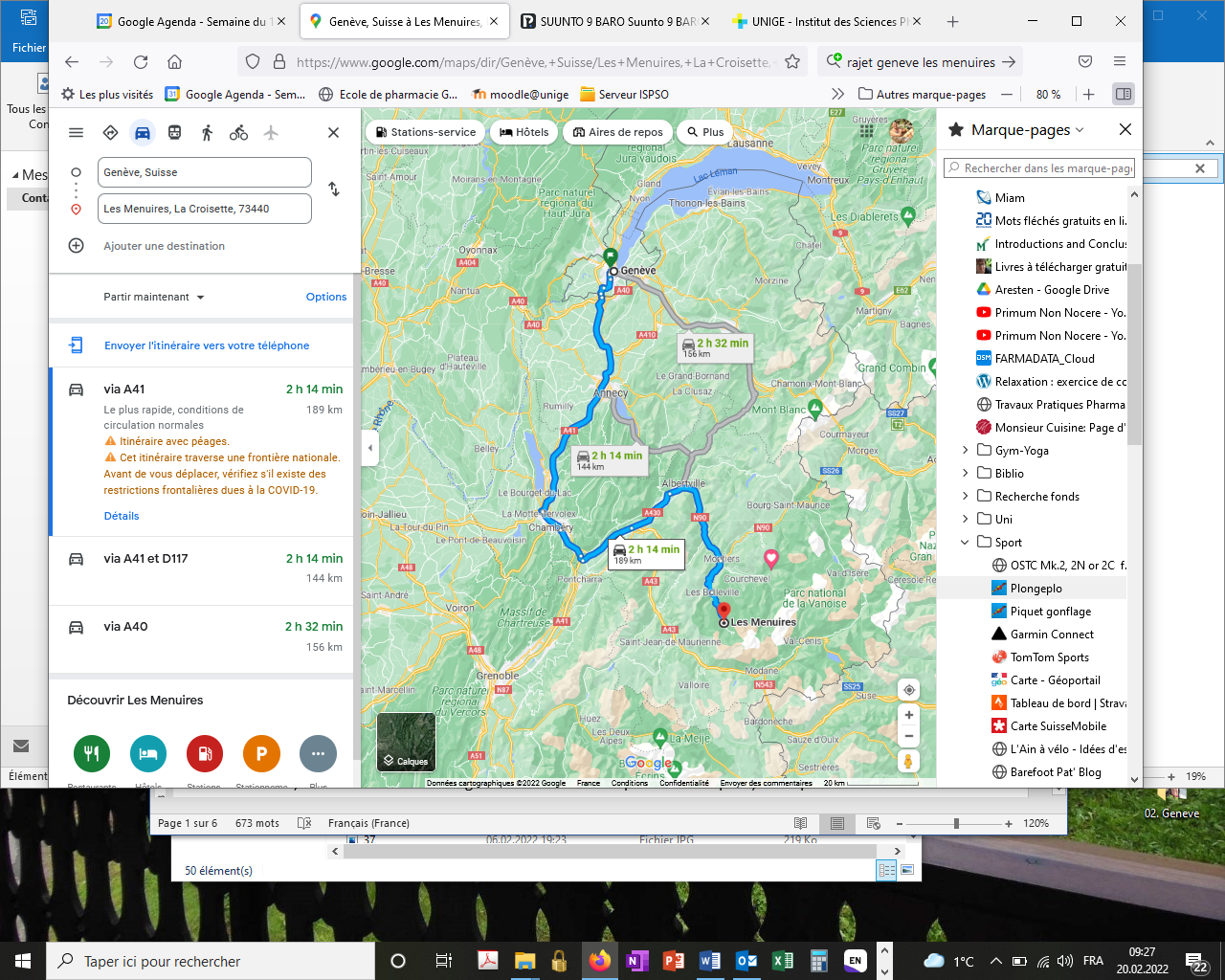Screen dimensions: 1225x980
Task: Show gas stations in Les Menuires
Action: (x=205, y=754)
